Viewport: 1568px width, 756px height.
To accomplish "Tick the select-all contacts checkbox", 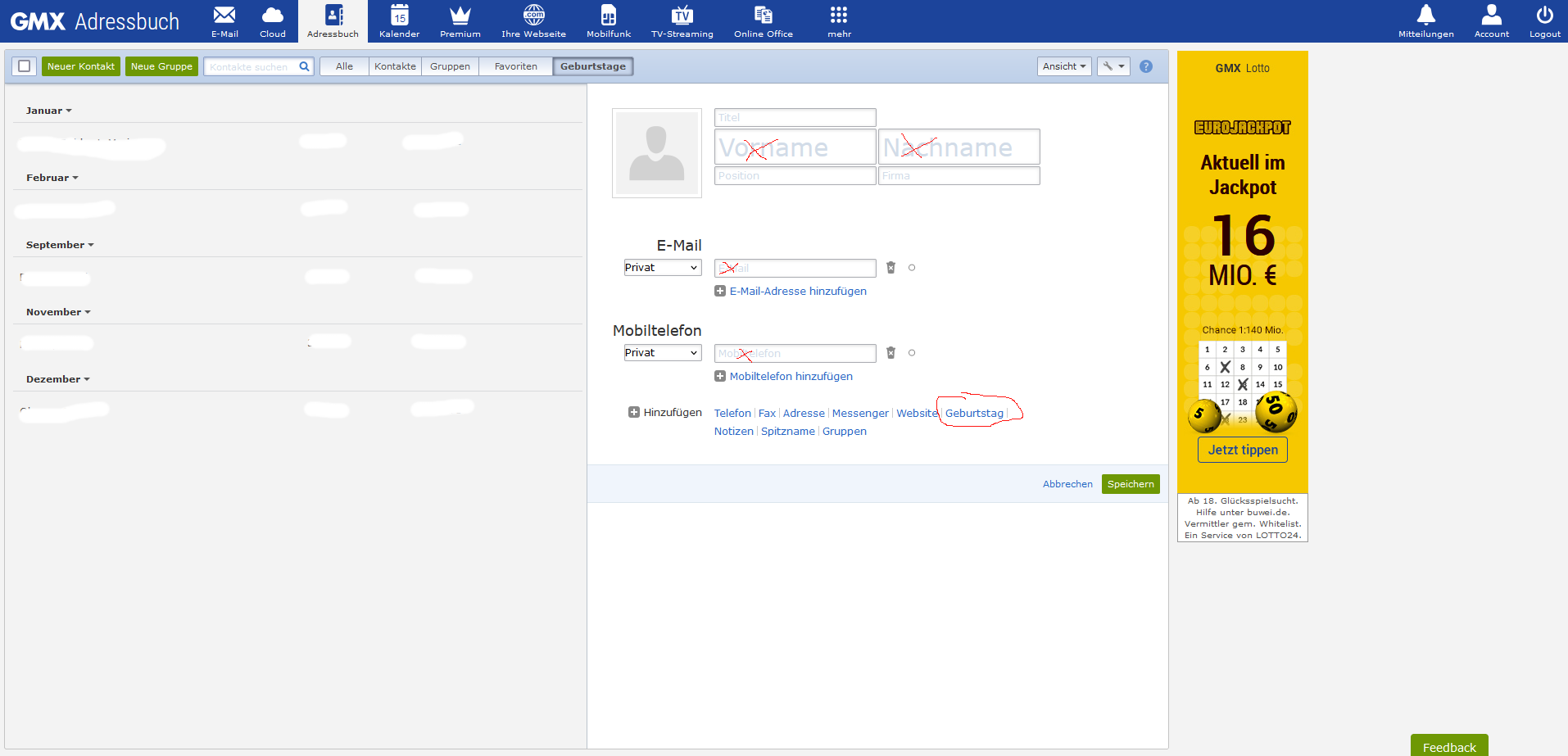I will (25, 66).
